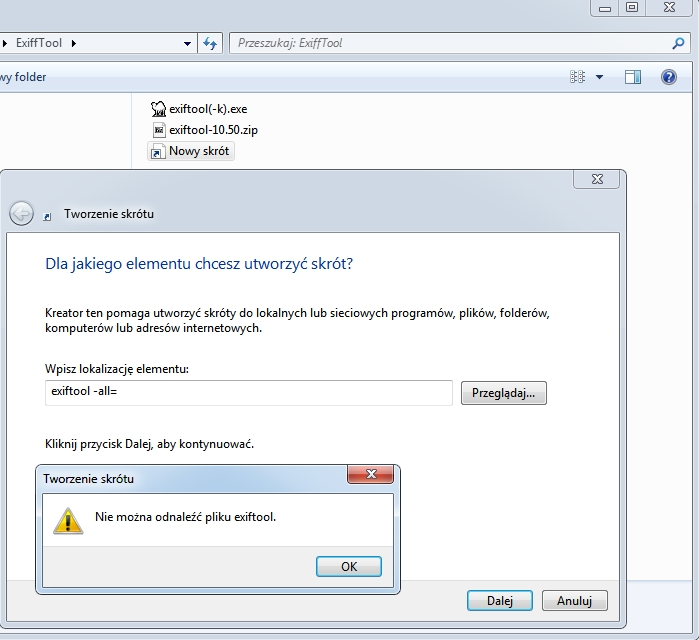This screenshot has height=640, width=699.
Task: Click the Przeglądaj... browse button
Action: tap(503, 393)
